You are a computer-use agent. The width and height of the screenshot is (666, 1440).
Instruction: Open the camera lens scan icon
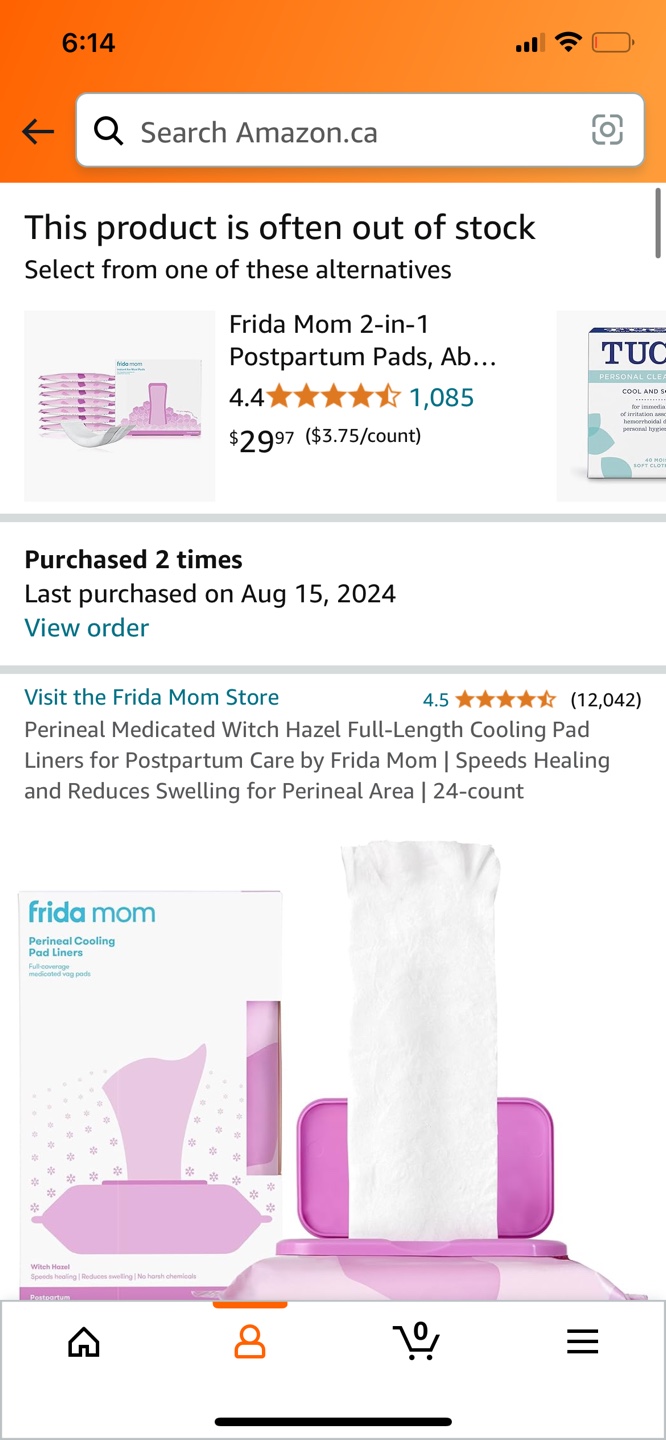(607, 130)
